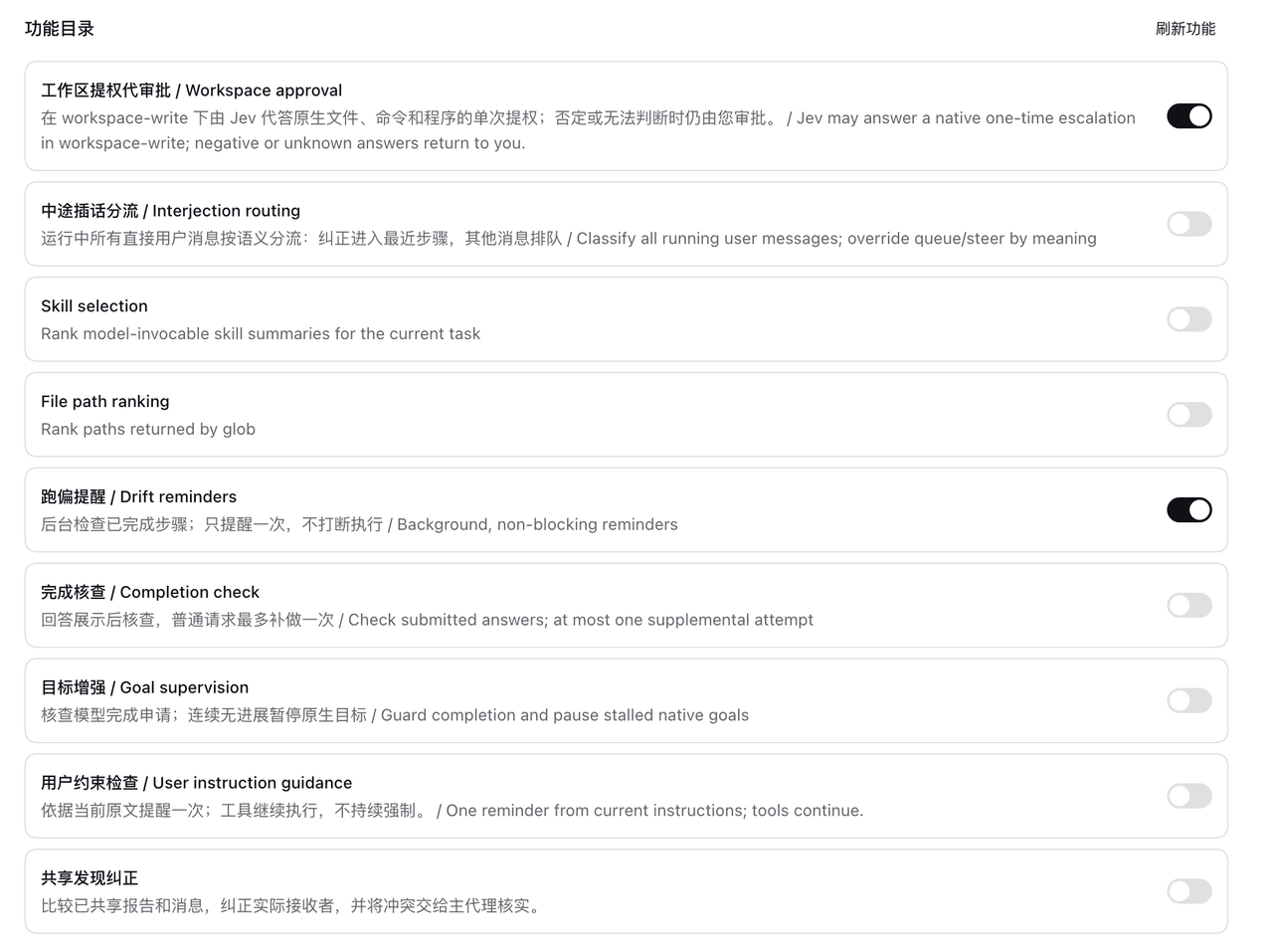Click the 刷新功能 button

tap(1185, 29)
